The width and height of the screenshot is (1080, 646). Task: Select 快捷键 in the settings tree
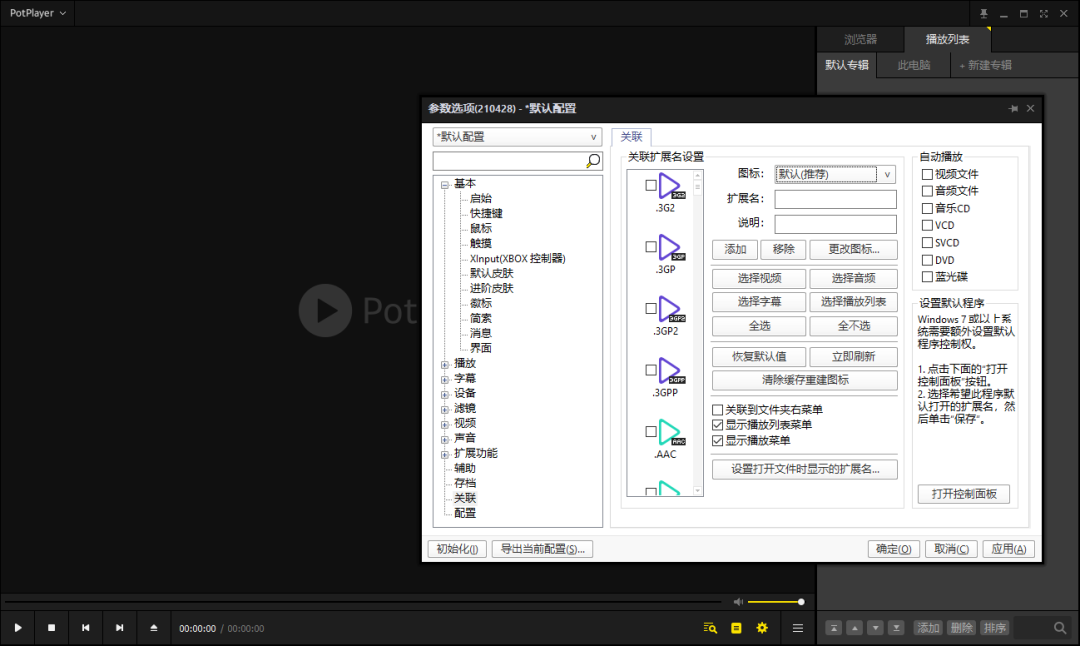[x=486, y=213]
